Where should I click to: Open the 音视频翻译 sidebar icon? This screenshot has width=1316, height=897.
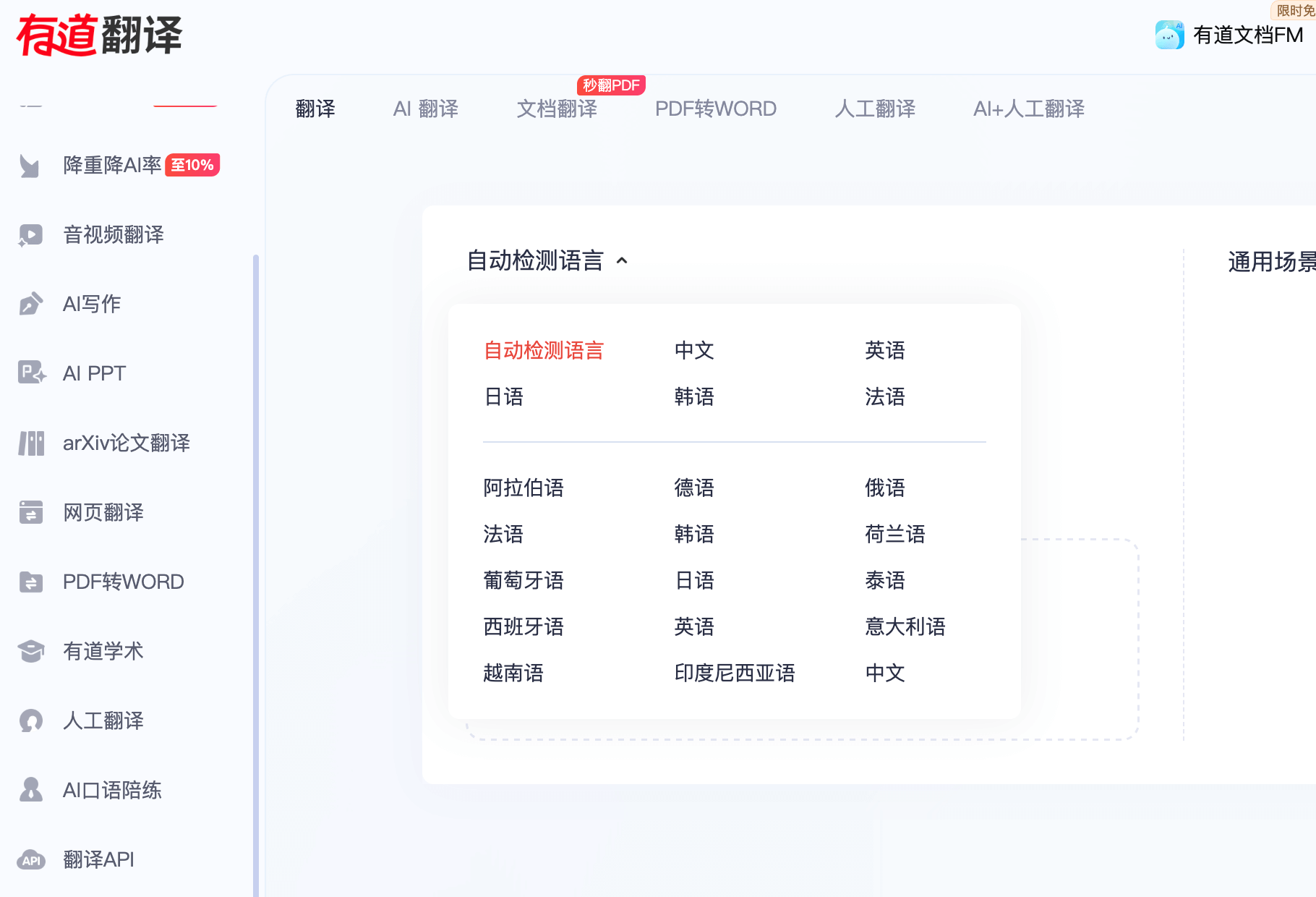coord(31,234)
